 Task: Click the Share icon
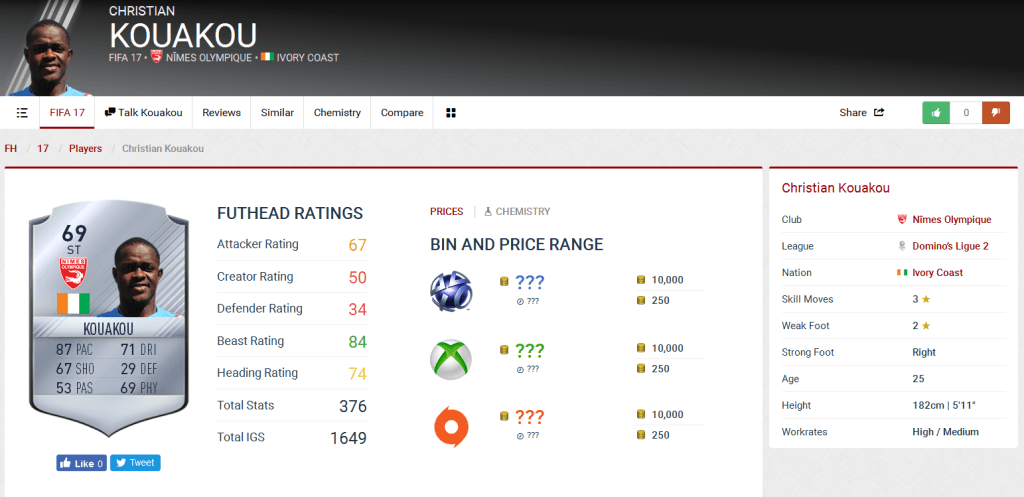(878, 113)
